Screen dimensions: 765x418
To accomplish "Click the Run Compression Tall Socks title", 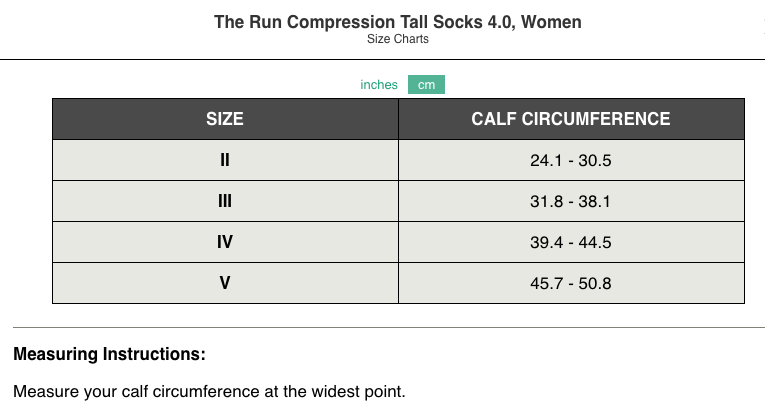I will (x=397, y=22).
